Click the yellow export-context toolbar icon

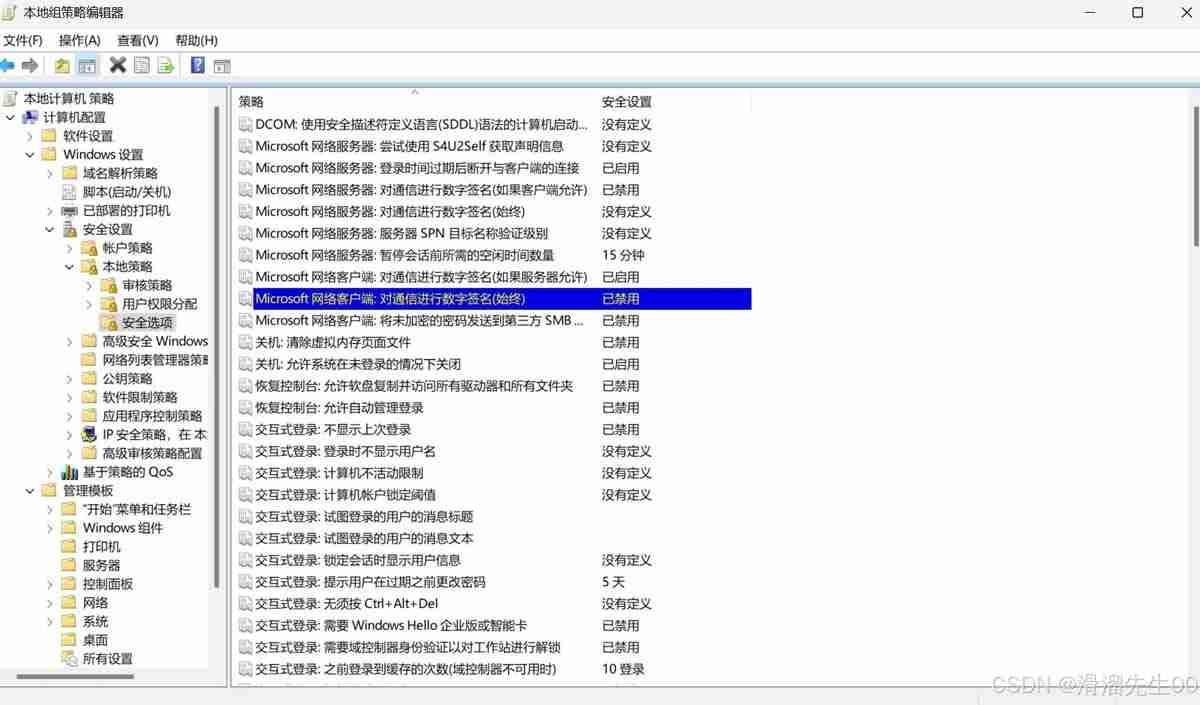(x=61, y=64)
